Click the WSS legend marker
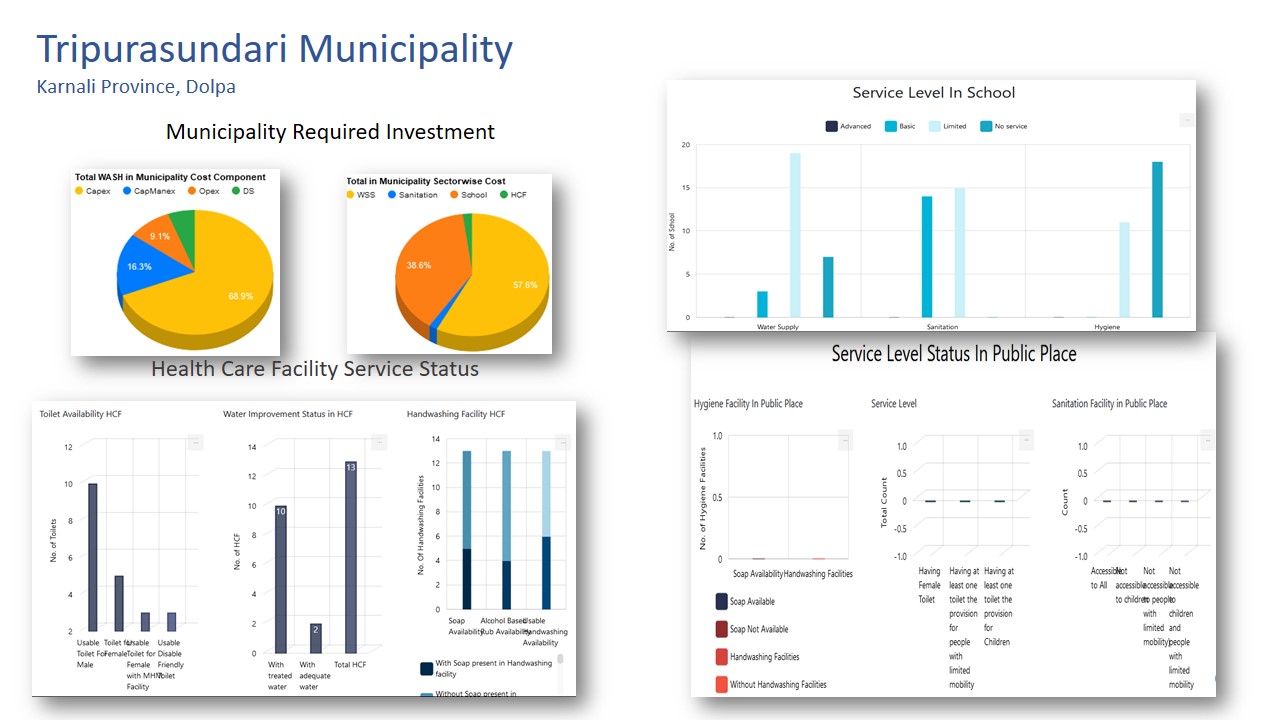 point(350,194)
